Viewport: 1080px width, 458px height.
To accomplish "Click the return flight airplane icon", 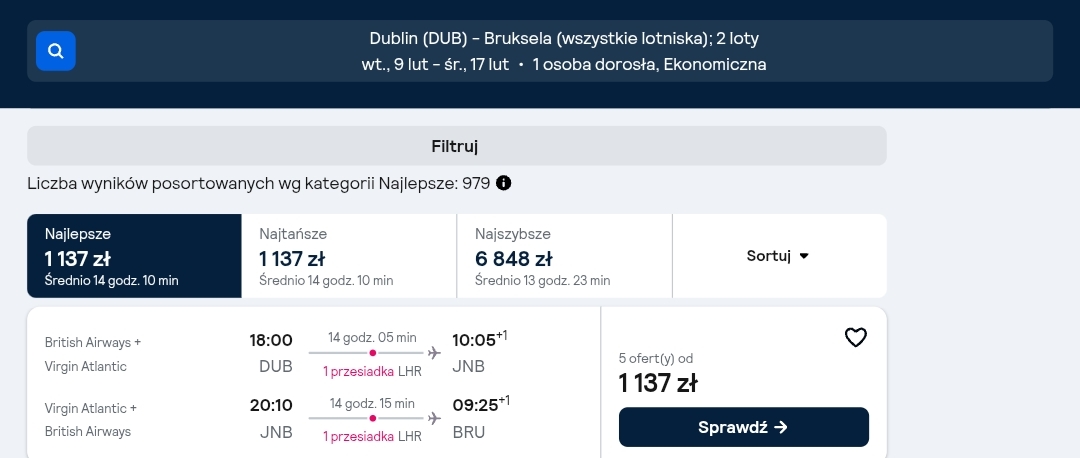I will [434, 418].
